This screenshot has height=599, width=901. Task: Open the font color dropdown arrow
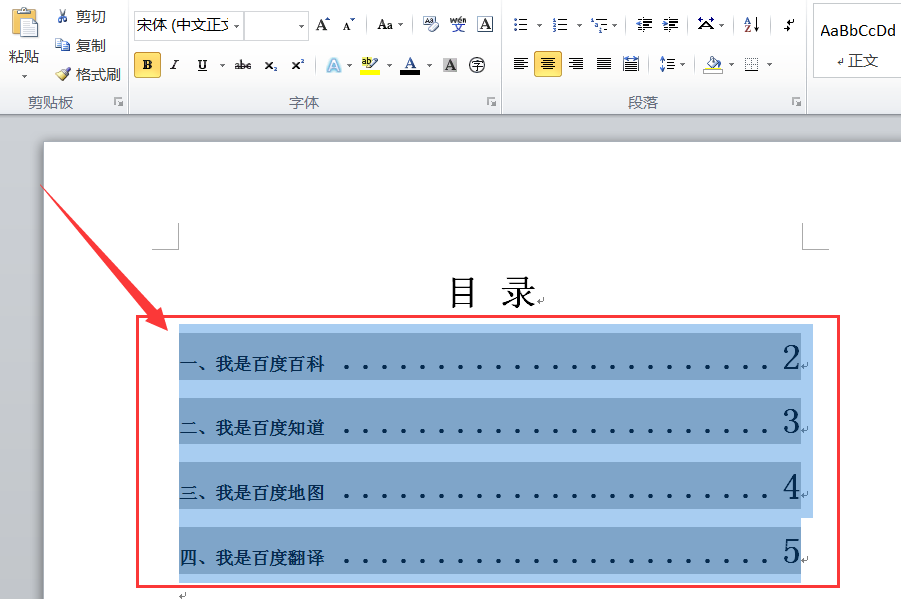coord(429,66)
